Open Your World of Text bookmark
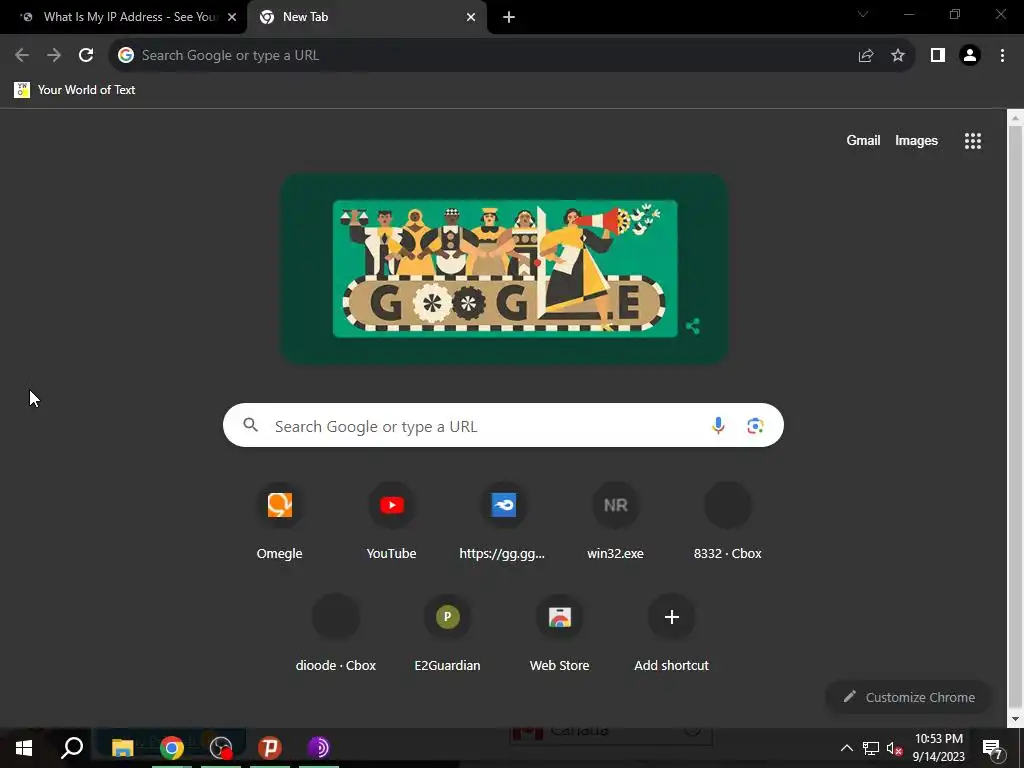 coord(74,89)
